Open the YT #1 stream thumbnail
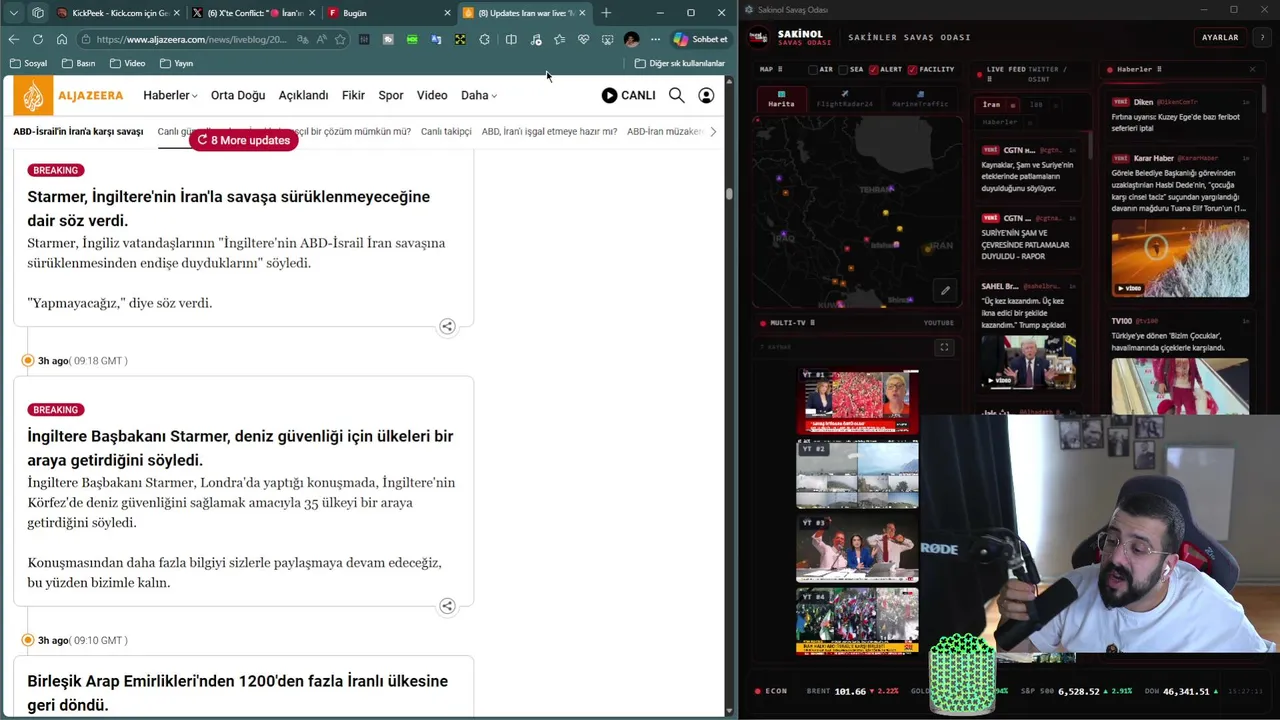The width and height of the screenshot is (1280, 720). [857, 402]
